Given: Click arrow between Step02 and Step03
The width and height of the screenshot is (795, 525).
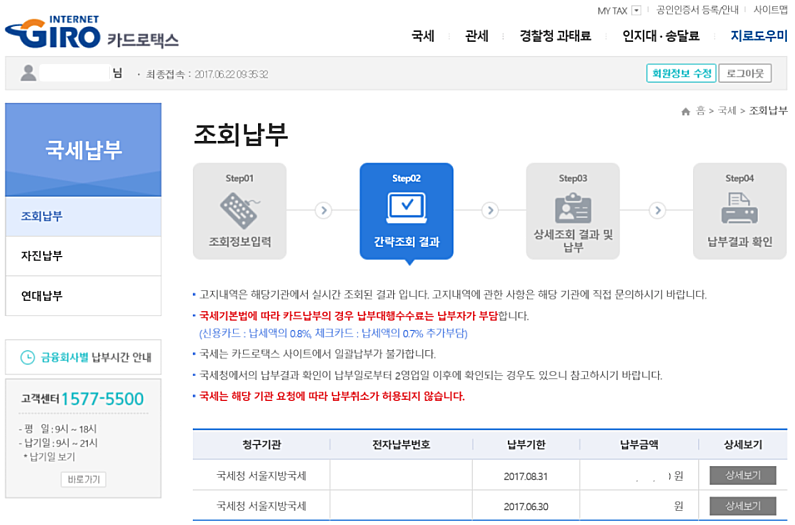Looking at the screenshot, I should pyautogui.click(x=490, y=210).
